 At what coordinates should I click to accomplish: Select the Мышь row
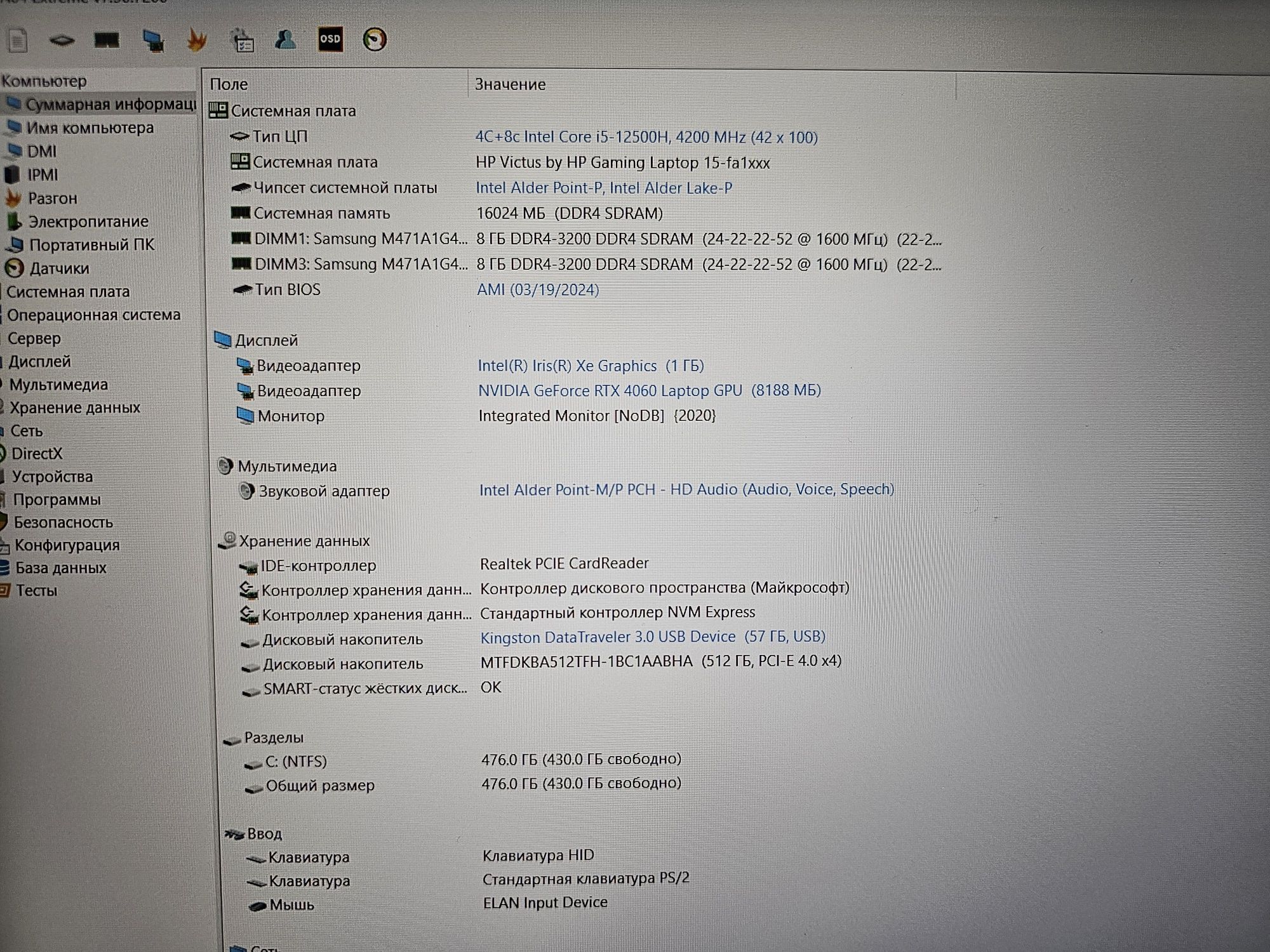click(x=428, y=904)
